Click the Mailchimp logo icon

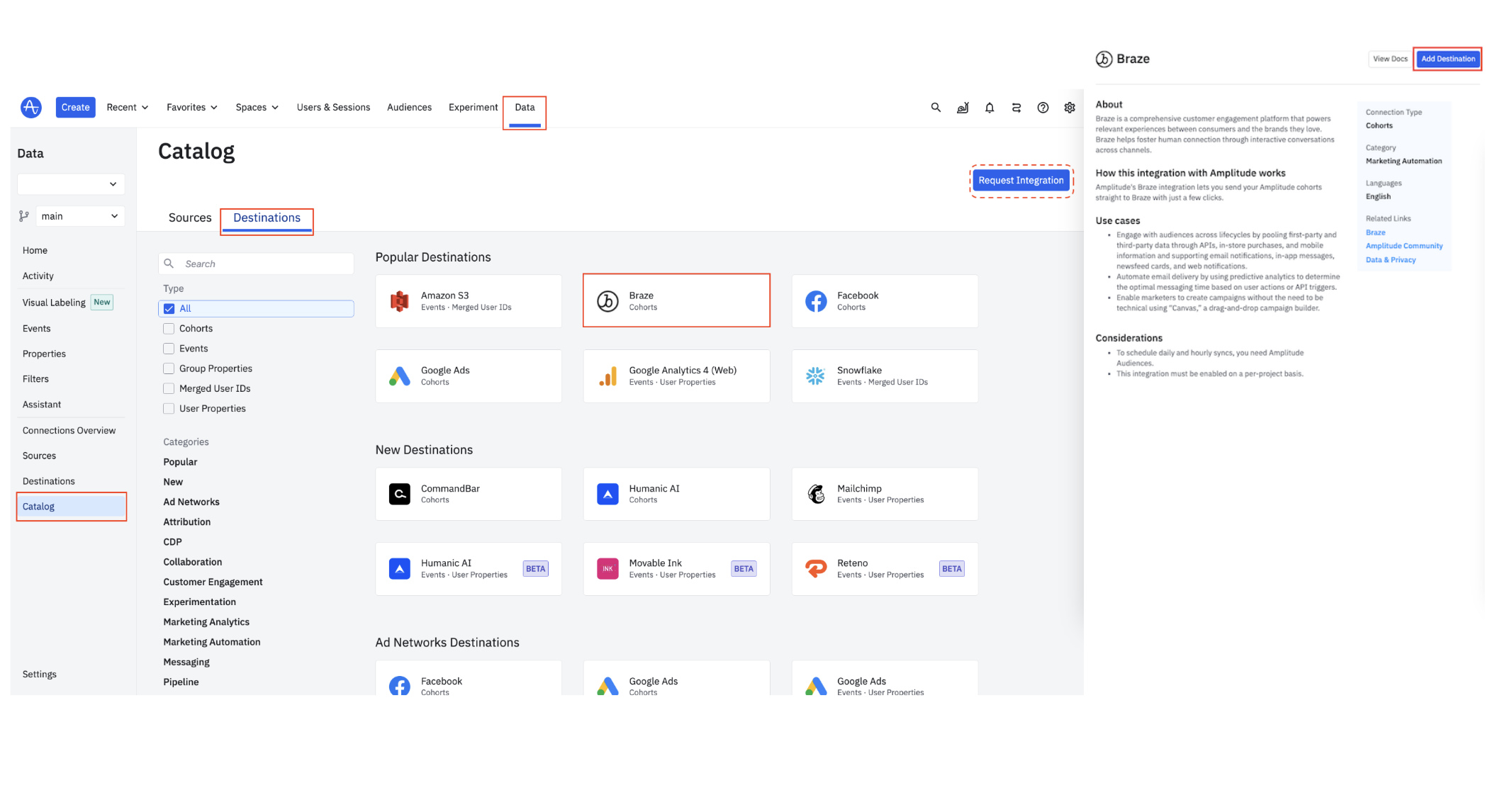coord(816,494)
